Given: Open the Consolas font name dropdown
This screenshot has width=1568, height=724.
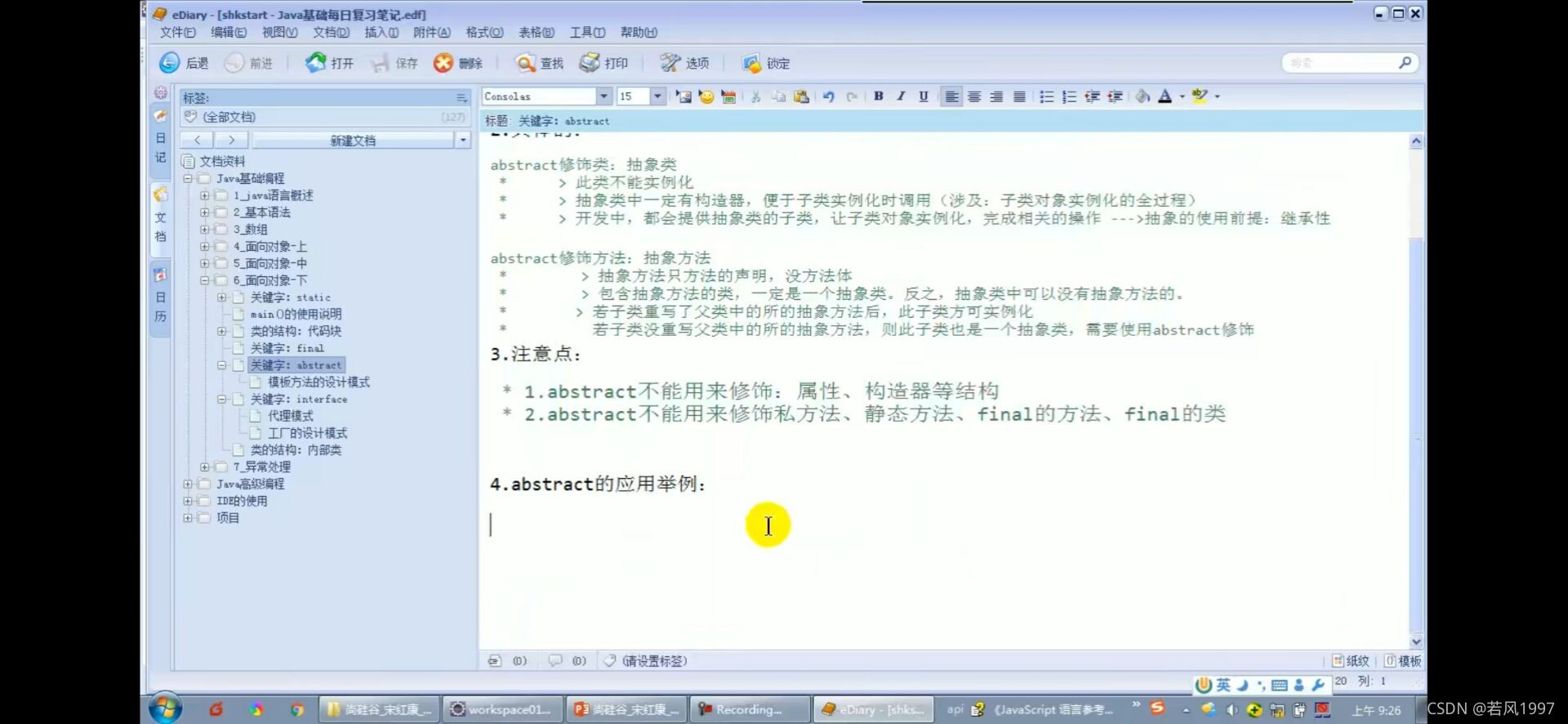Looking at the screenshot, I should click(604, 96).
